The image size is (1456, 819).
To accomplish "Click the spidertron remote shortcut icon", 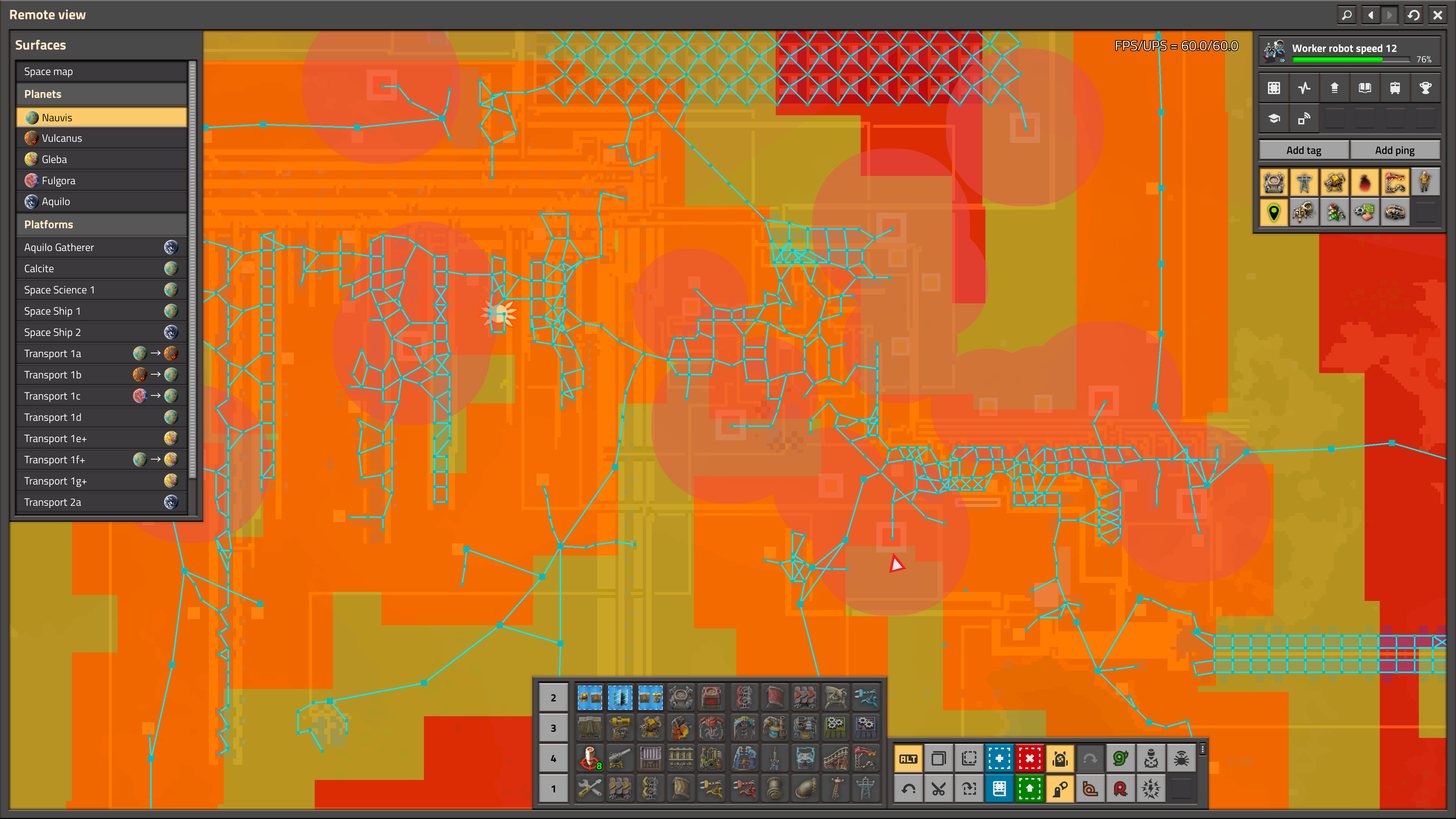I will [1181, 758].
